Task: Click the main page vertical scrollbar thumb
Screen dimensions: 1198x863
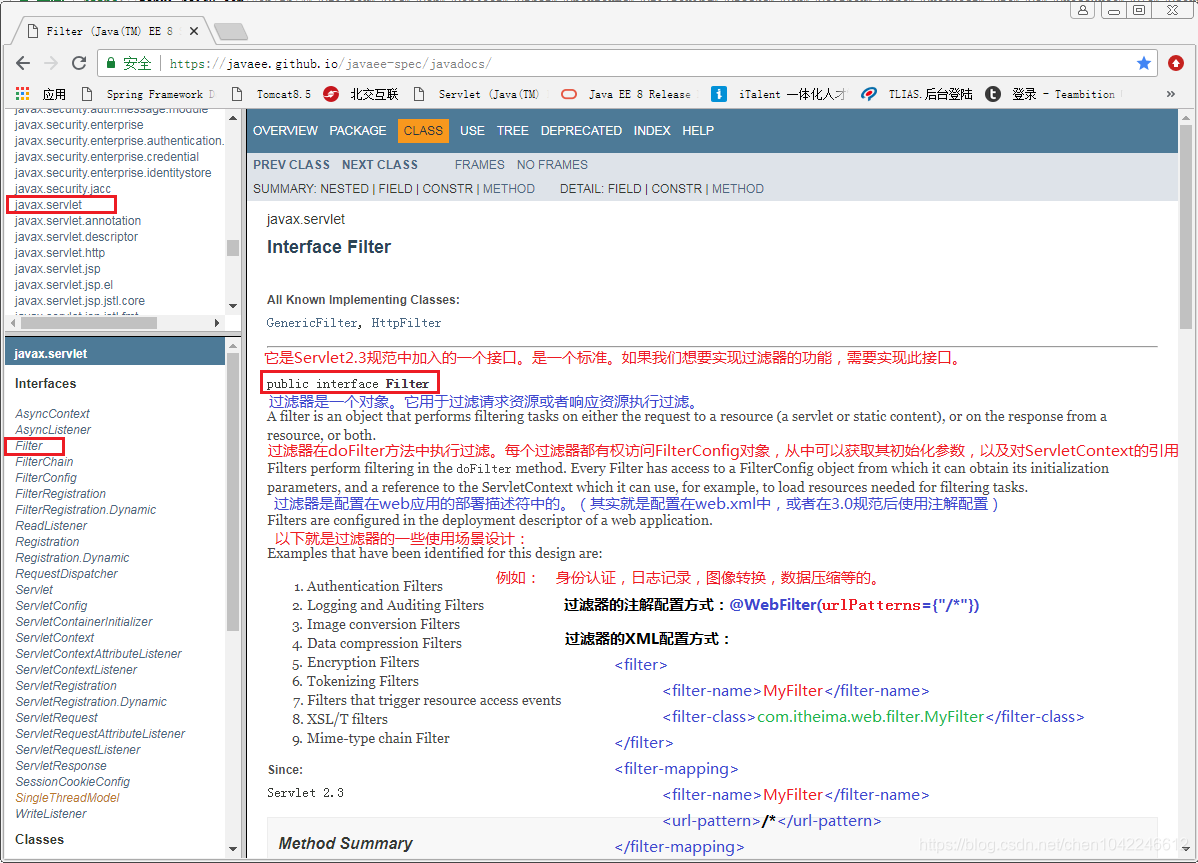Action: point(1186,228)
